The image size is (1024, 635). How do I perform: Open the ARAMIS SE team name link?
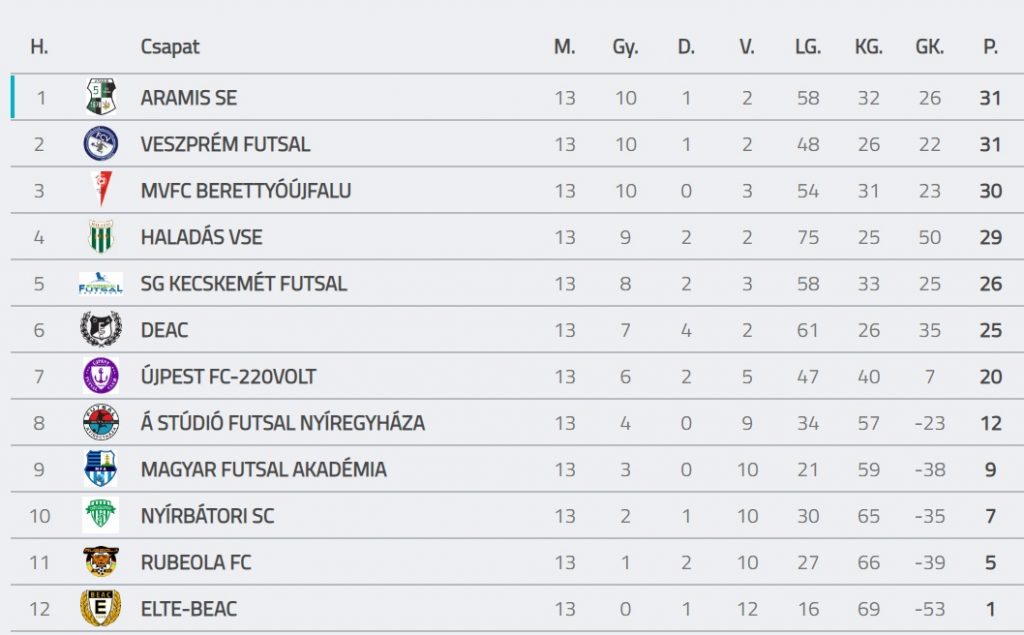(189, 98)
